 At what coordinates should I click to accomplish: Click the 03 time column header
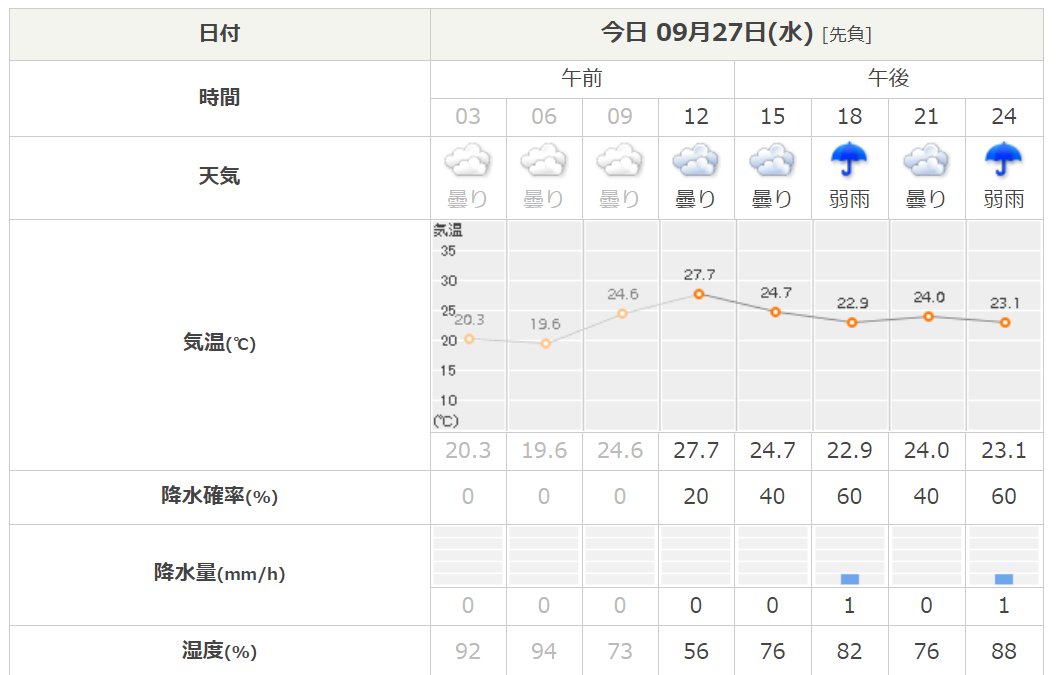coord(468,117)
